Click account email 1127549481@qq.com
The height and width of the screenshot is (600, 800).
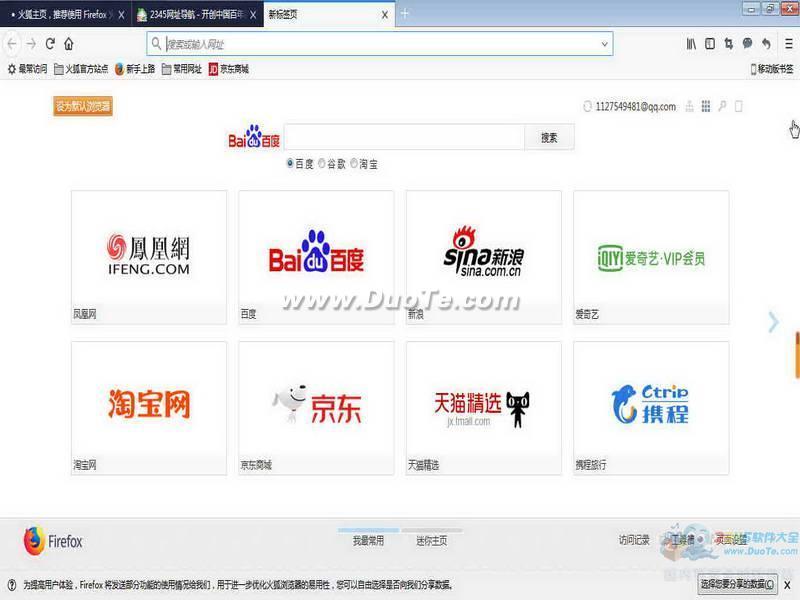636,106
